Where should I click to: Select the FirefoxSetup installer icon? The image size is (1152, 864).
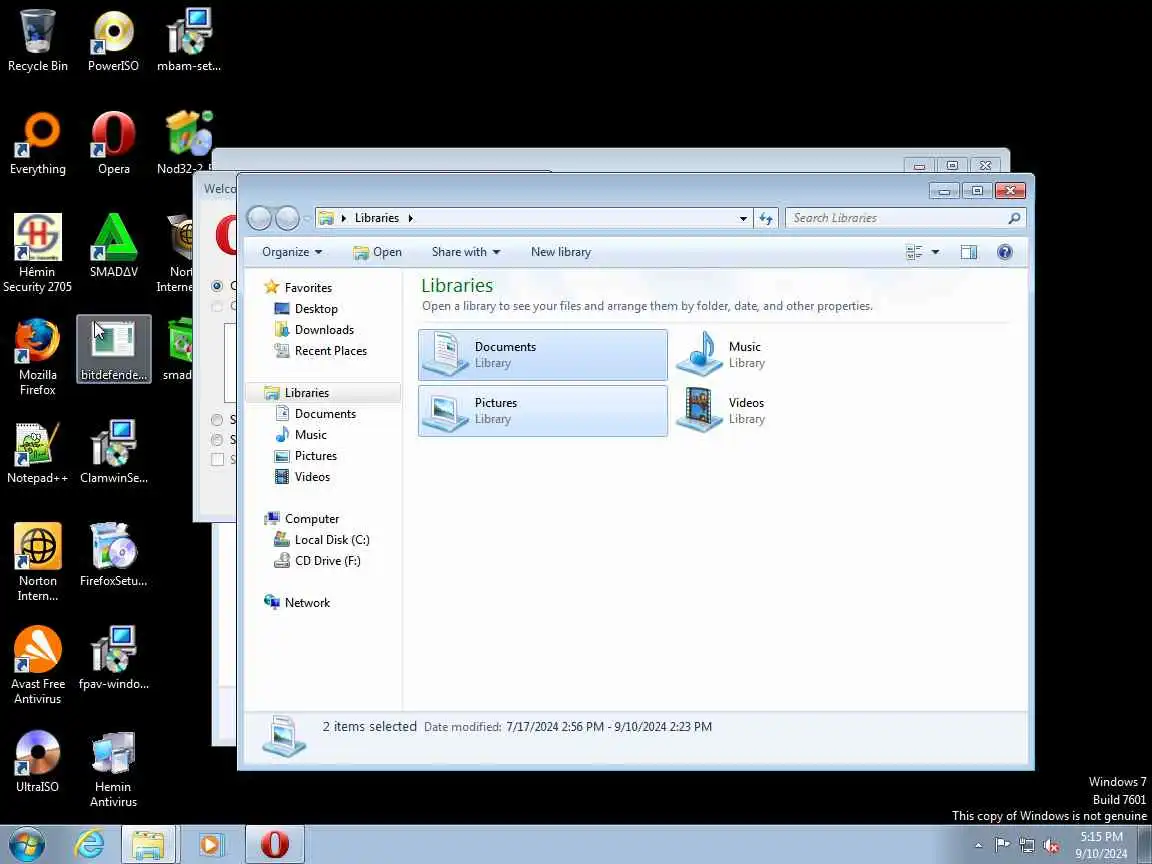[x=113, y=555]
